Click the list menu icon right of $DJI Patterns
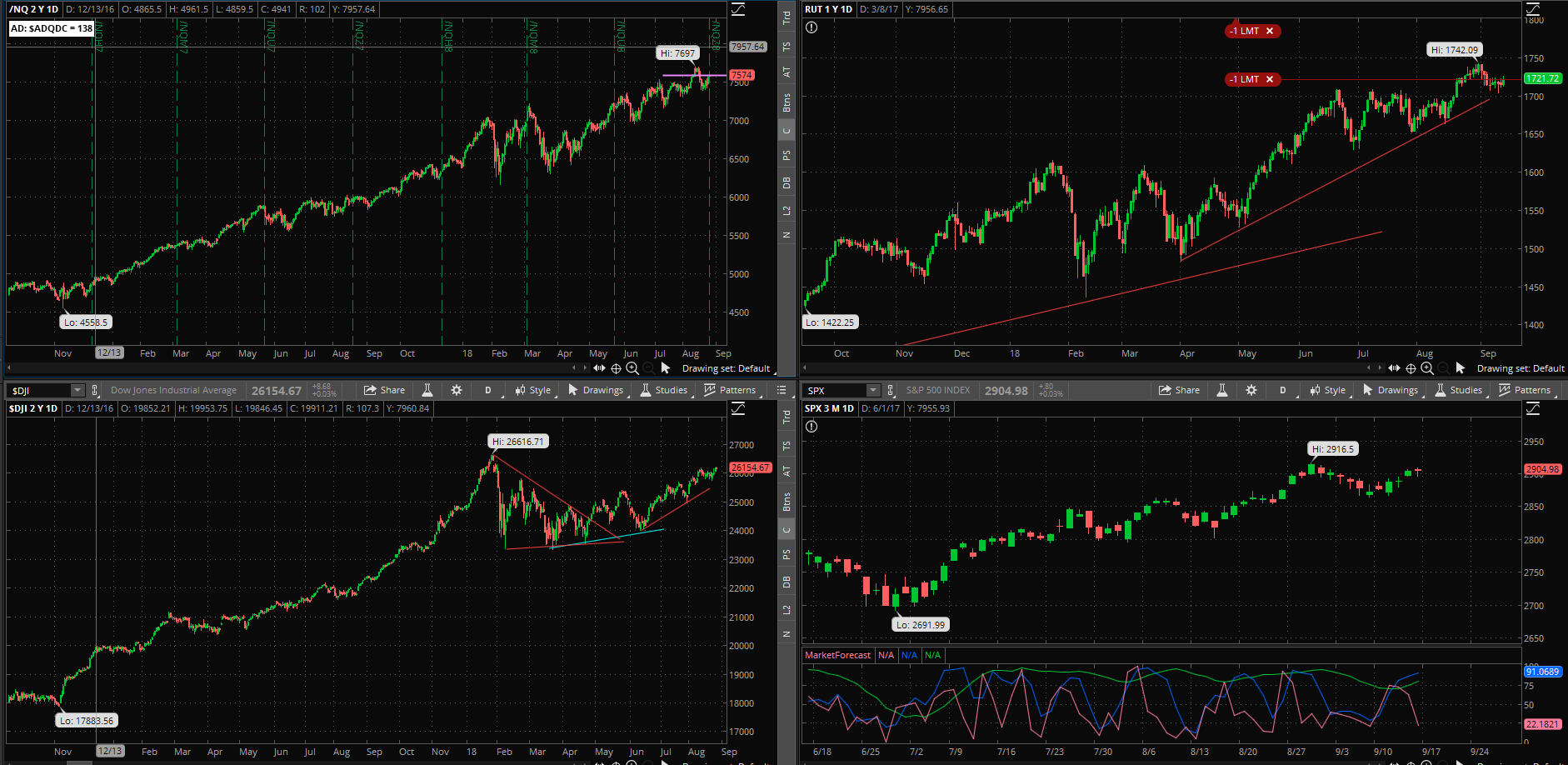The width and height of the screenshot is (1568, 765). [782, 390]
